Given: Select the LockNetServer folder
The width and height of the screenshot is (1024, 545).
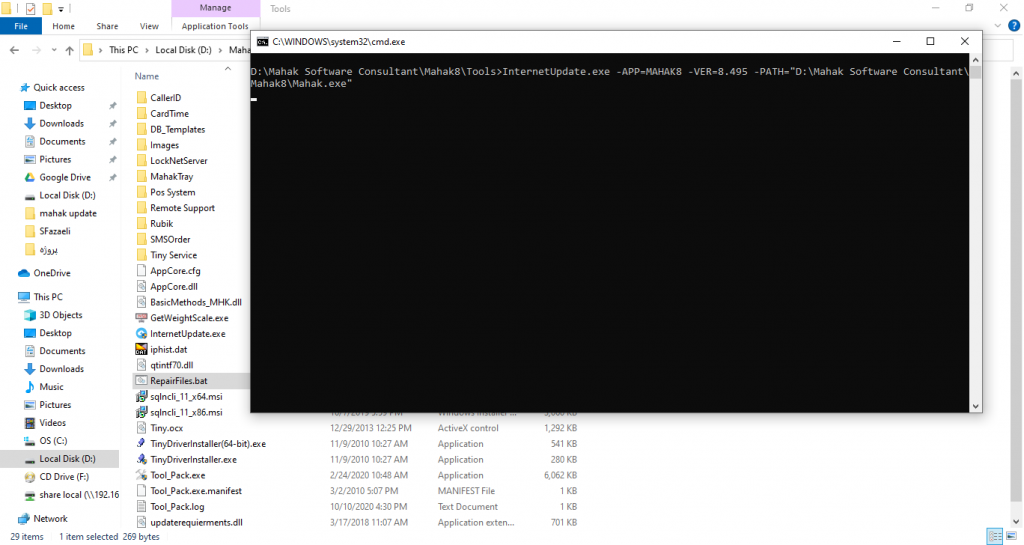Looking at the screenshot, I should (178, 161).
